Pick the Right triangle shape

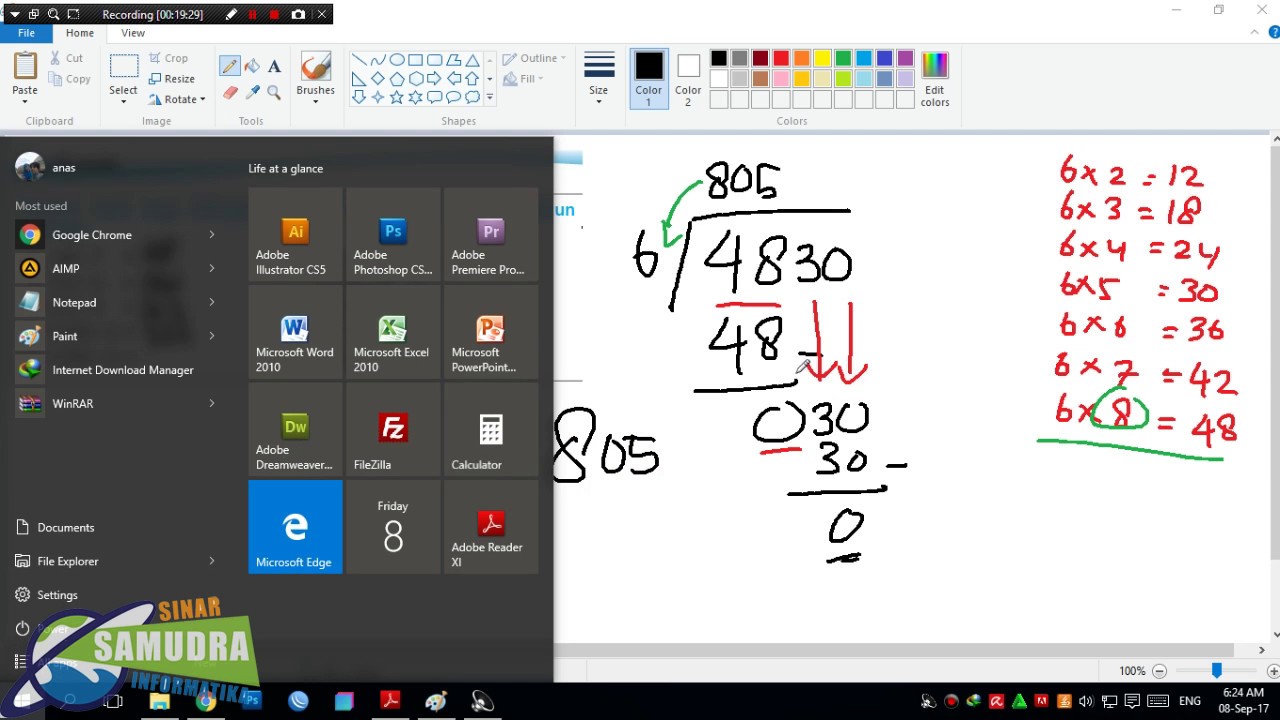(359, 78)
